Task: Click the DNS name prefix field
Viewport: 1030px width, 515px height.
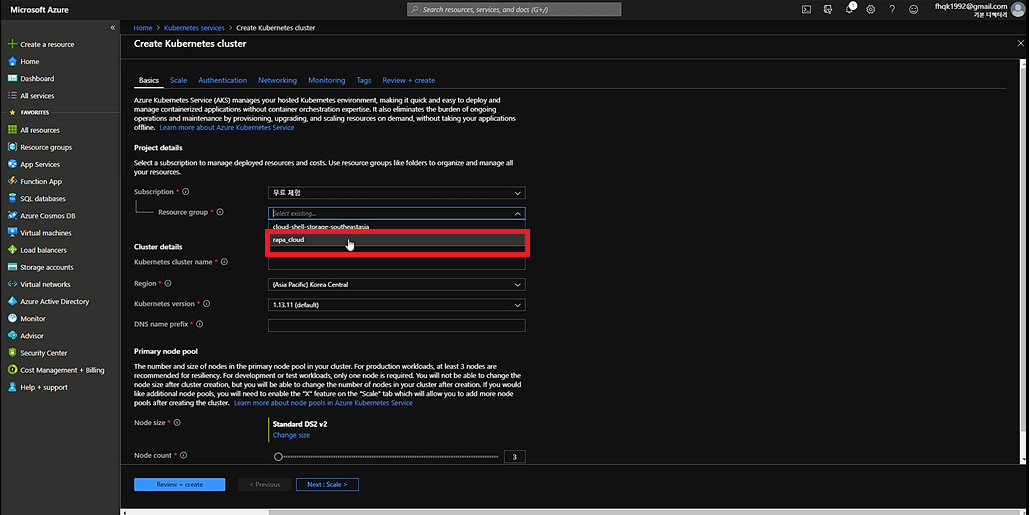Action: tap(397, 325)
